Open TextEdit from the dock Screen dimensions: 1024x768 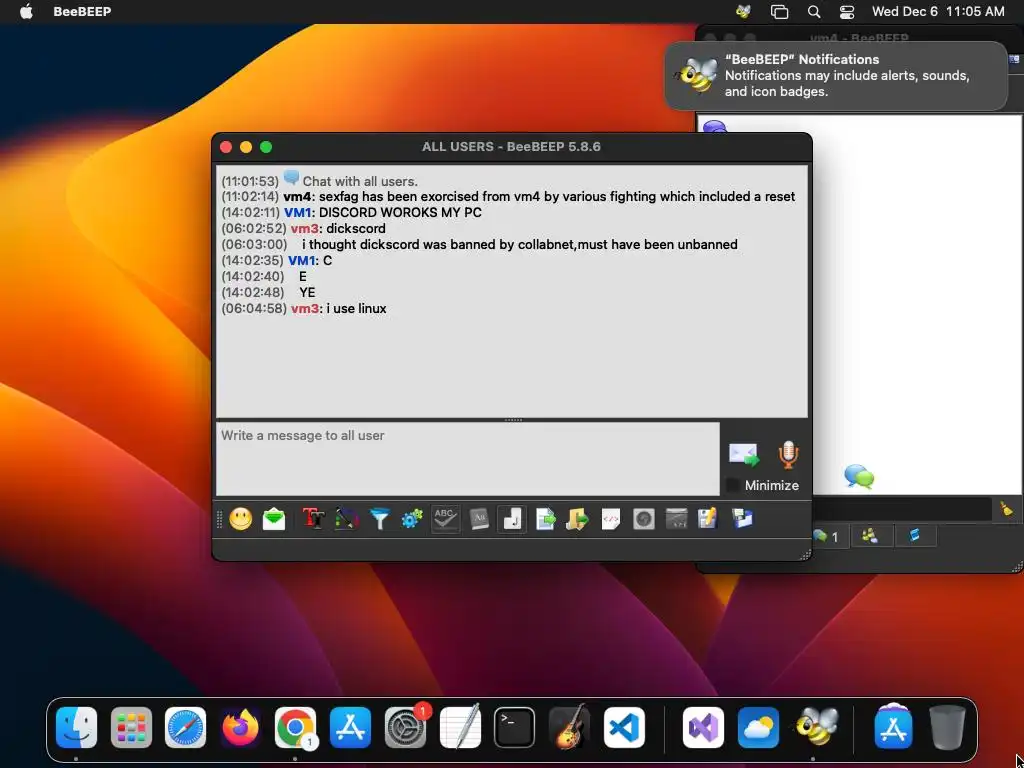coord(460,728)
